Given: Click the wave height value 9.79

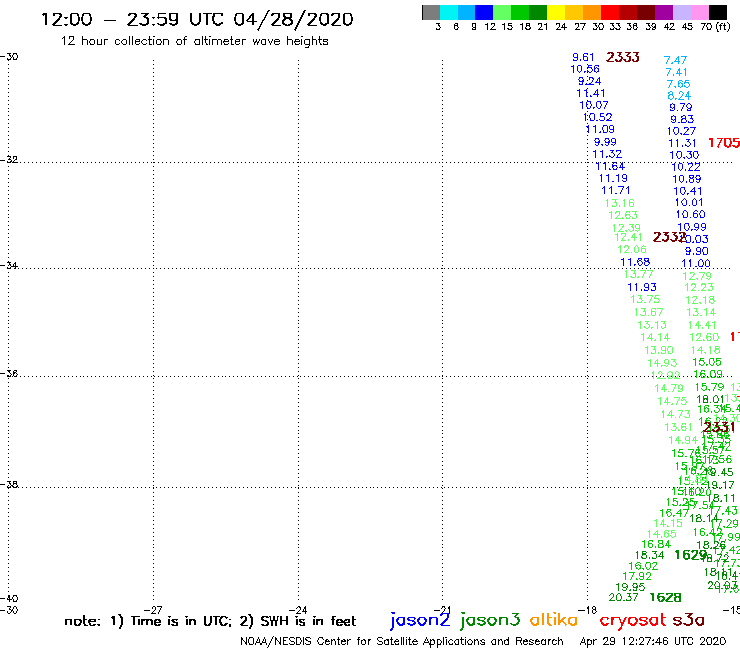Looking at the screenshot, I should click(x=681, y=107).
